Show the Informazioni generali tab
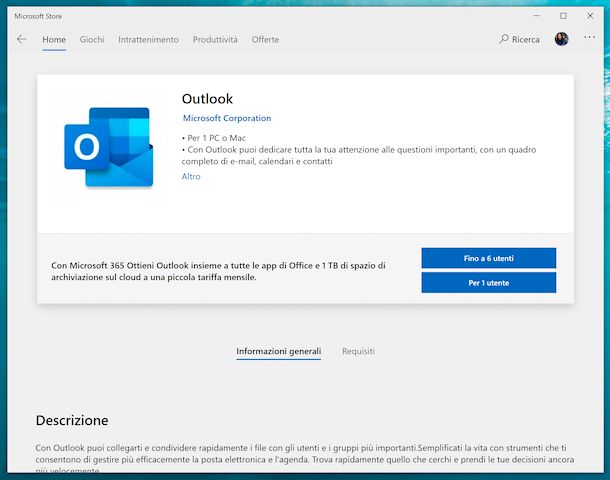Viewport: 610px width, 480px height. (x=279, y=351)
